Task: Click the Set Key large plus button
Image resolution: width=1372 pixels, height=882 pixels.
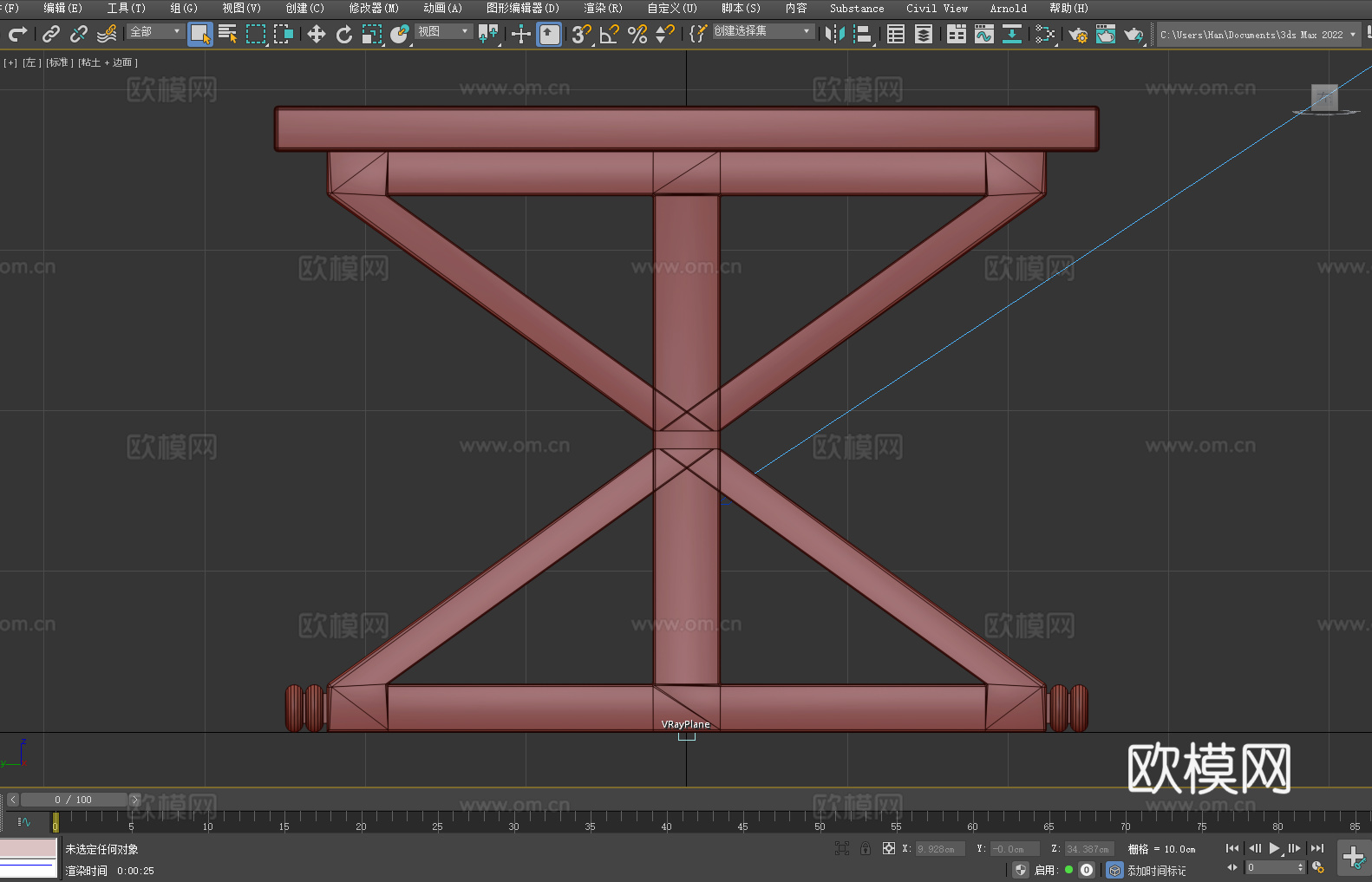Action: [x=1353, y=857]
